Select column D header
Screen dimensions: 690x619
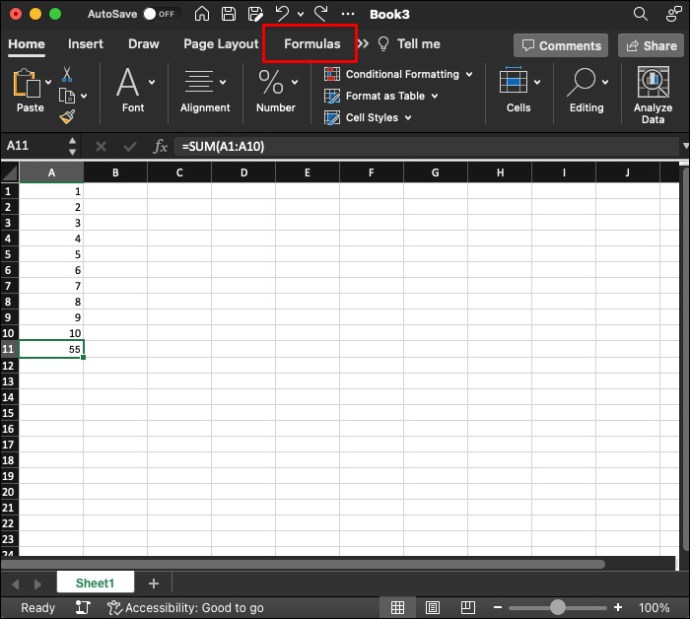click(x=243, y=172)
